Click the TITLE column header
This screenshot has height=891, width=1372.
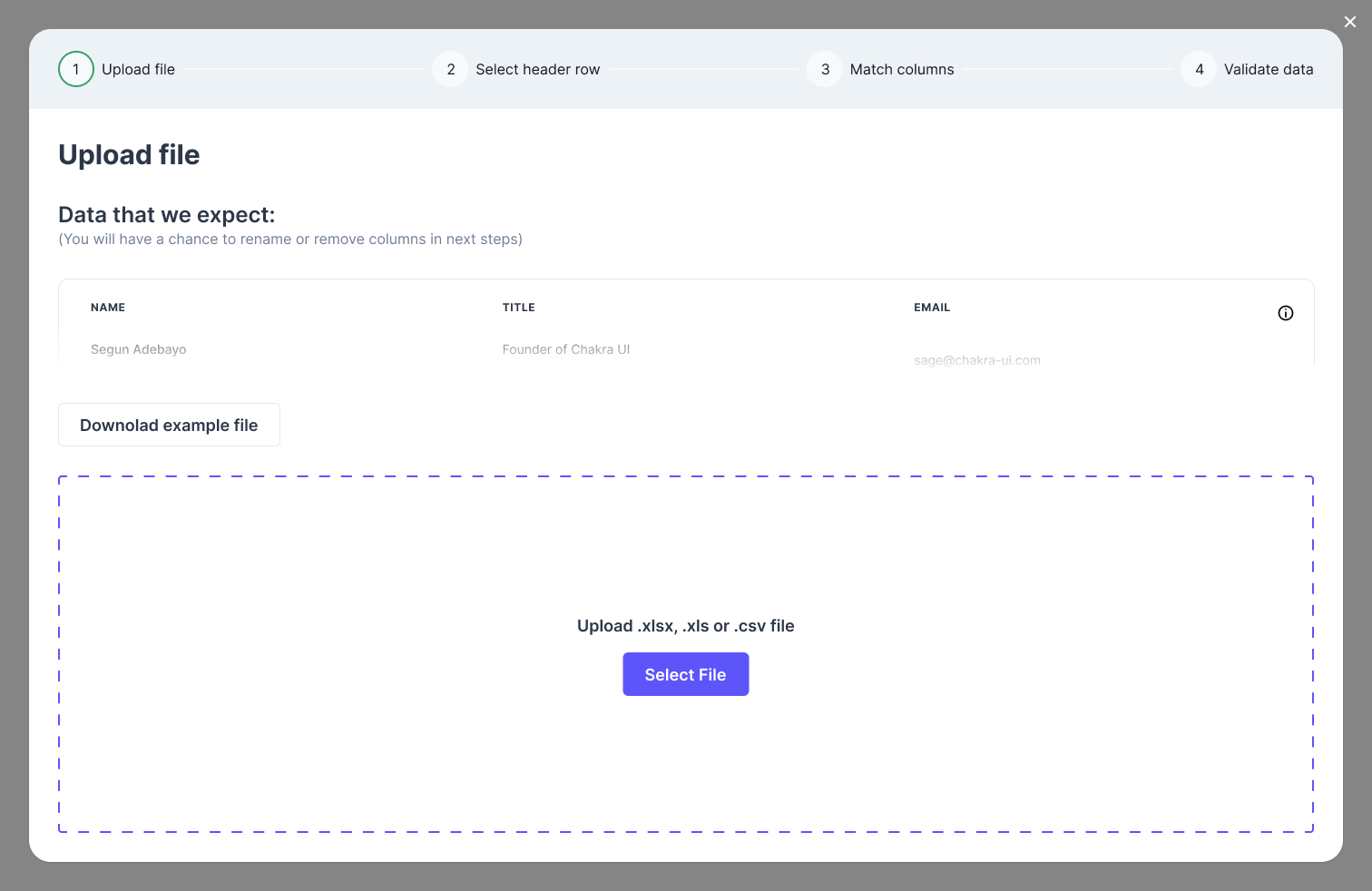point(519,308)
